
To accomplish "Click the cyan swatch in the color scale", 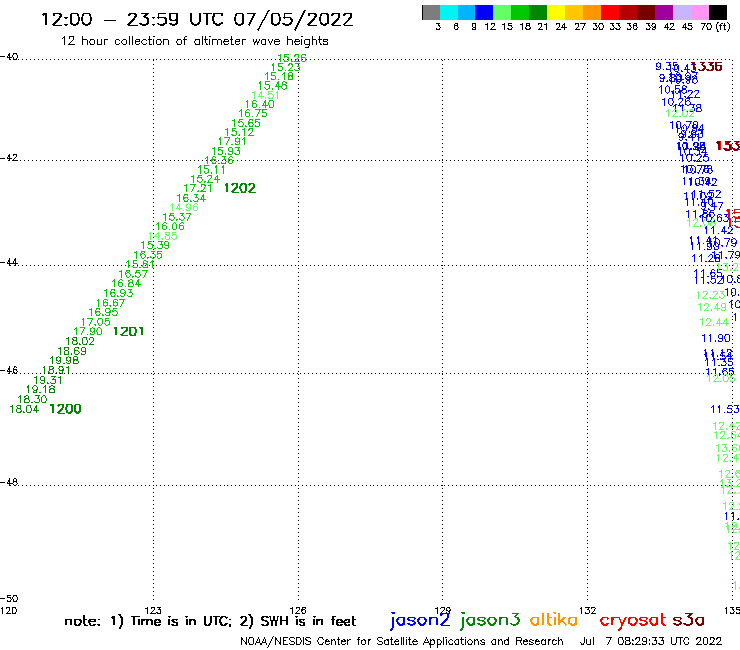I will pos(448,12).
